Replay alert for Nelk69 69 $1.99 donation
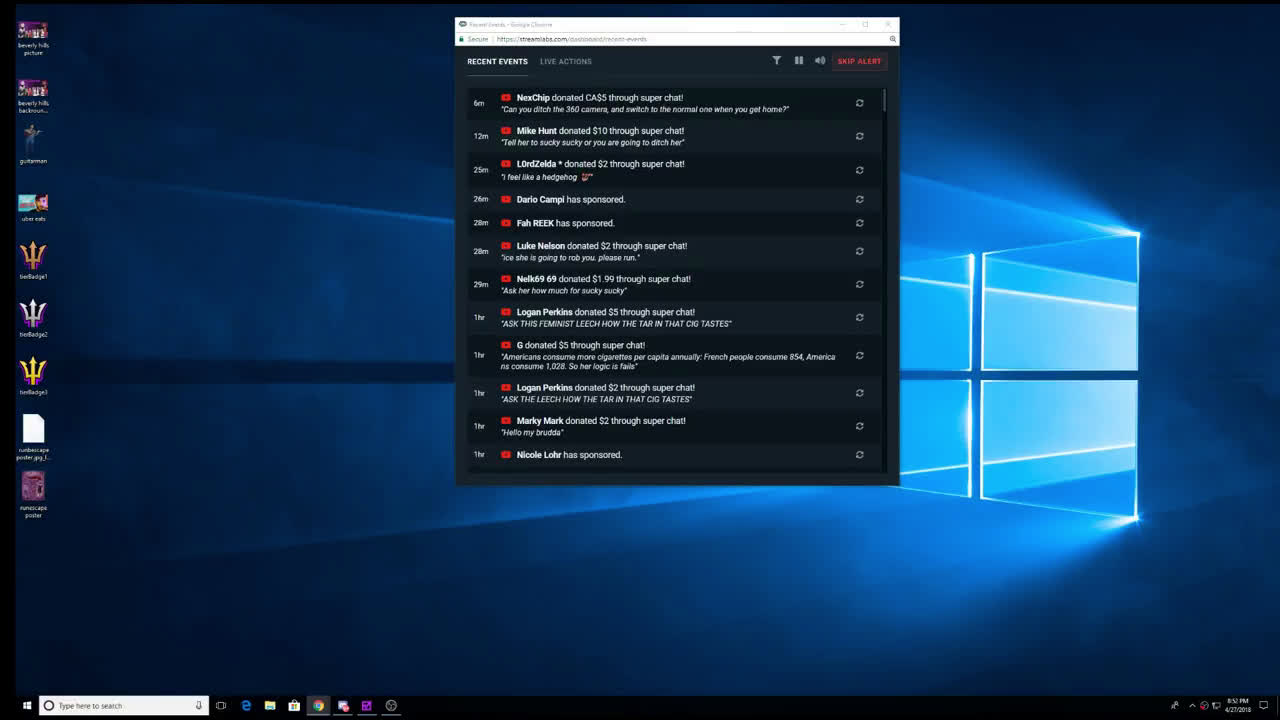This screenshot has height=720, width=1280. point(859,284)
